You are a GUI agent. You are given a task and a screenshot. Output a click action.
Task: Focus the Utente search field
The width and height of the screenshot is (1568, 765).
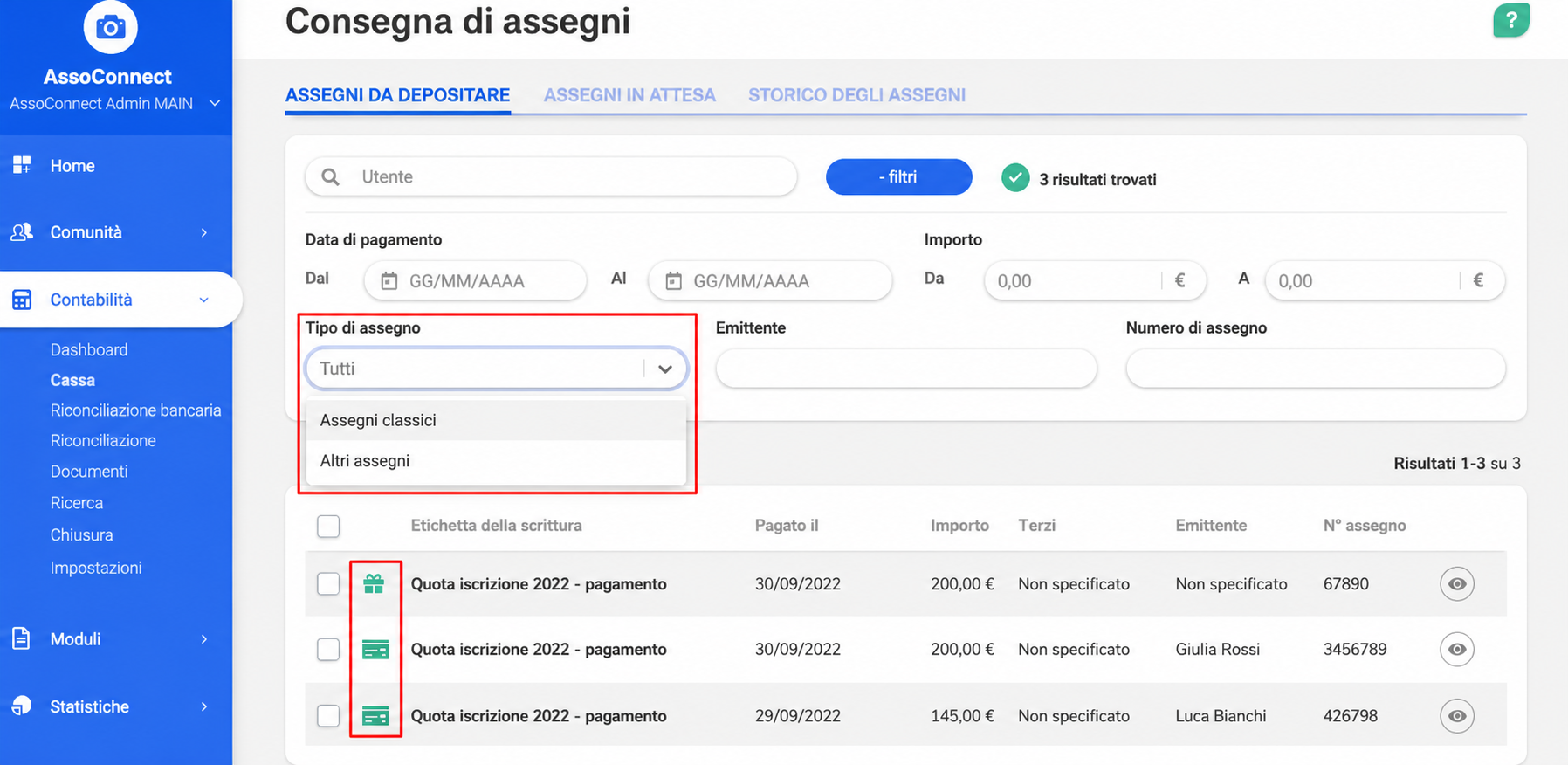(552, 176)
